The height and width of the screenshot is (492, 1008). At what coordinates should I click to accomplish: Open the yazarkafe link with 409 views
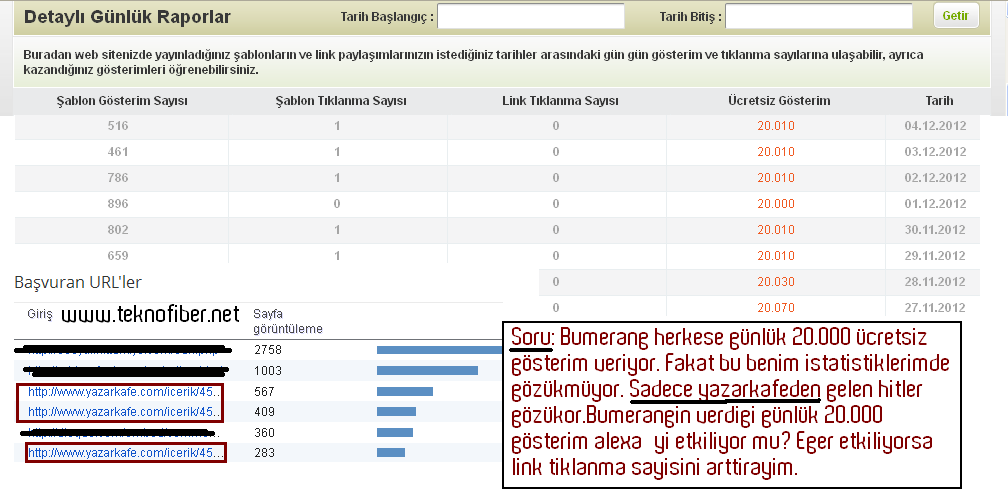click(125, 412)
